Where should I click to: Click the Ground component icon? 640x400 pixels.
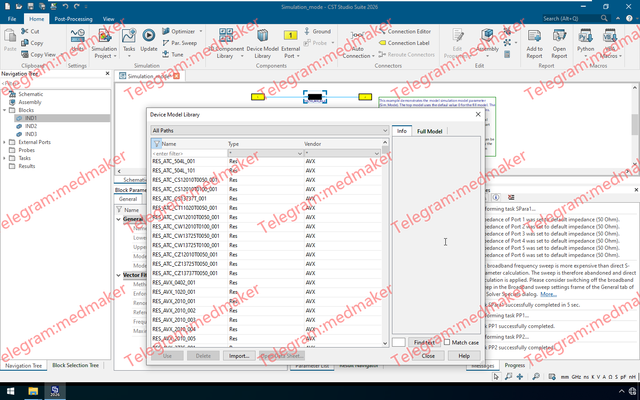307,31
